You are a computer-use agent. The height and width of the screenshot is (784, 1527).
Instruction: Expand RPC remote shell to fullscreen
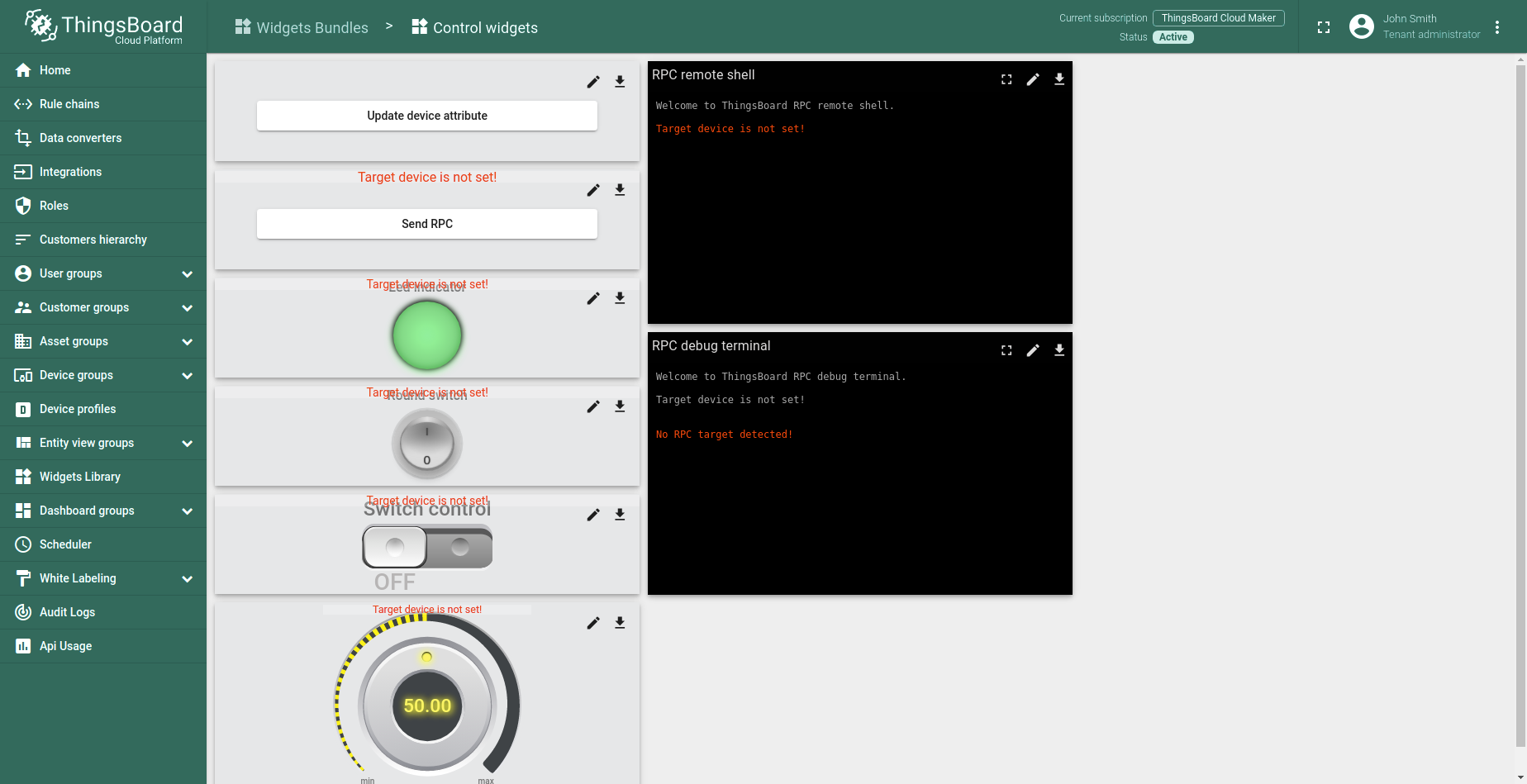(1006, 79)
